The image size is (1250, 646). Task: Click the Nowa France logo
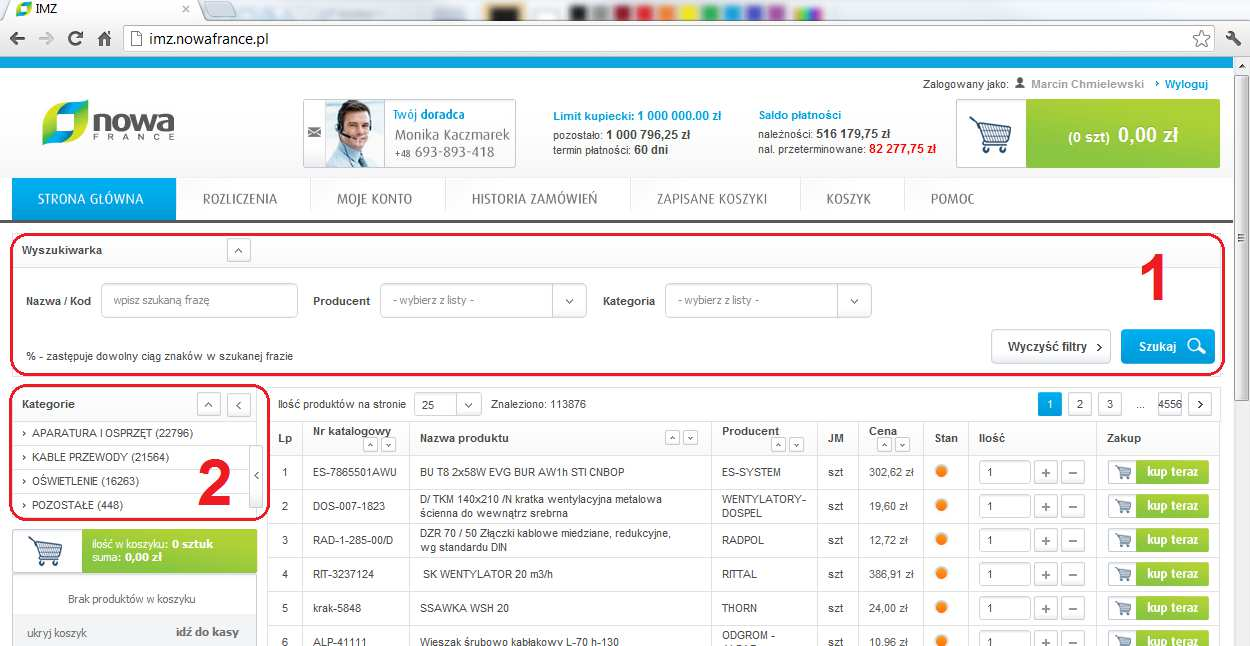point(108,123)
